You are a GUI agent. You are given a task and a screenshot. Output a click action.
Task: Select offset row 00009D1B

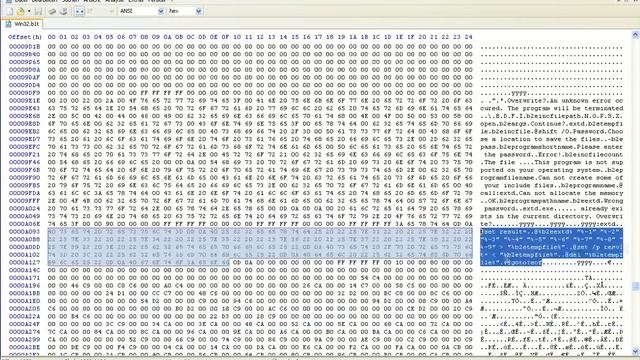25,47
